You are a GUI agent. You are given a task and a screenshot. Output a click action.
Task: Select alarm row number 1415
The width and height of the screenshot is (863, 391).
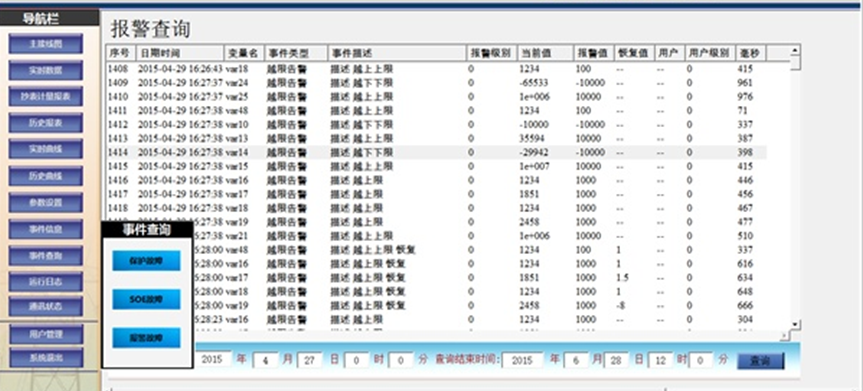pyautogui.click(x=436, y=166)
